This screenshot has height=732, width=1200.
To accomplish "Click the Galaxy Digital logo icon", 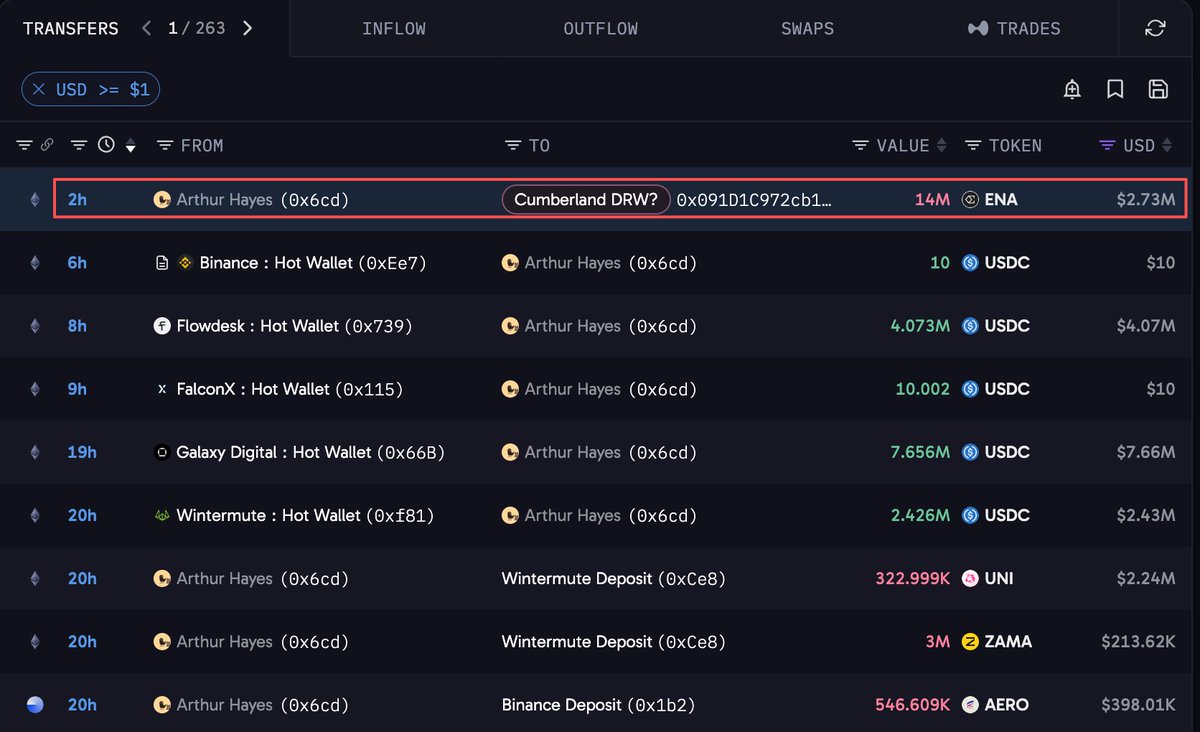I will pos(162,452).
